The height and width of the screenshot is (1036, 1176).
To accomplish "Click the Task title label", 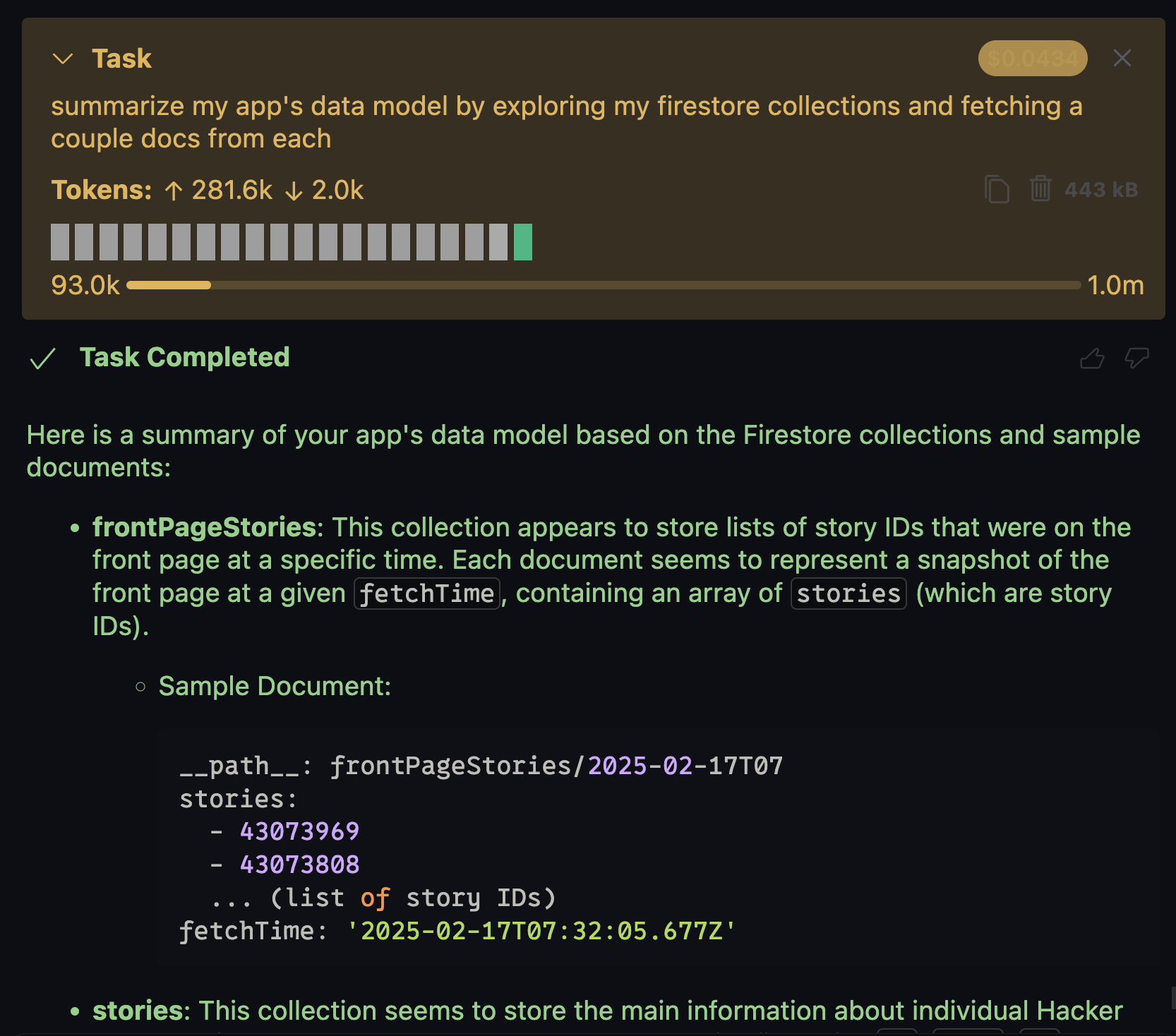I will coord(121,59).
